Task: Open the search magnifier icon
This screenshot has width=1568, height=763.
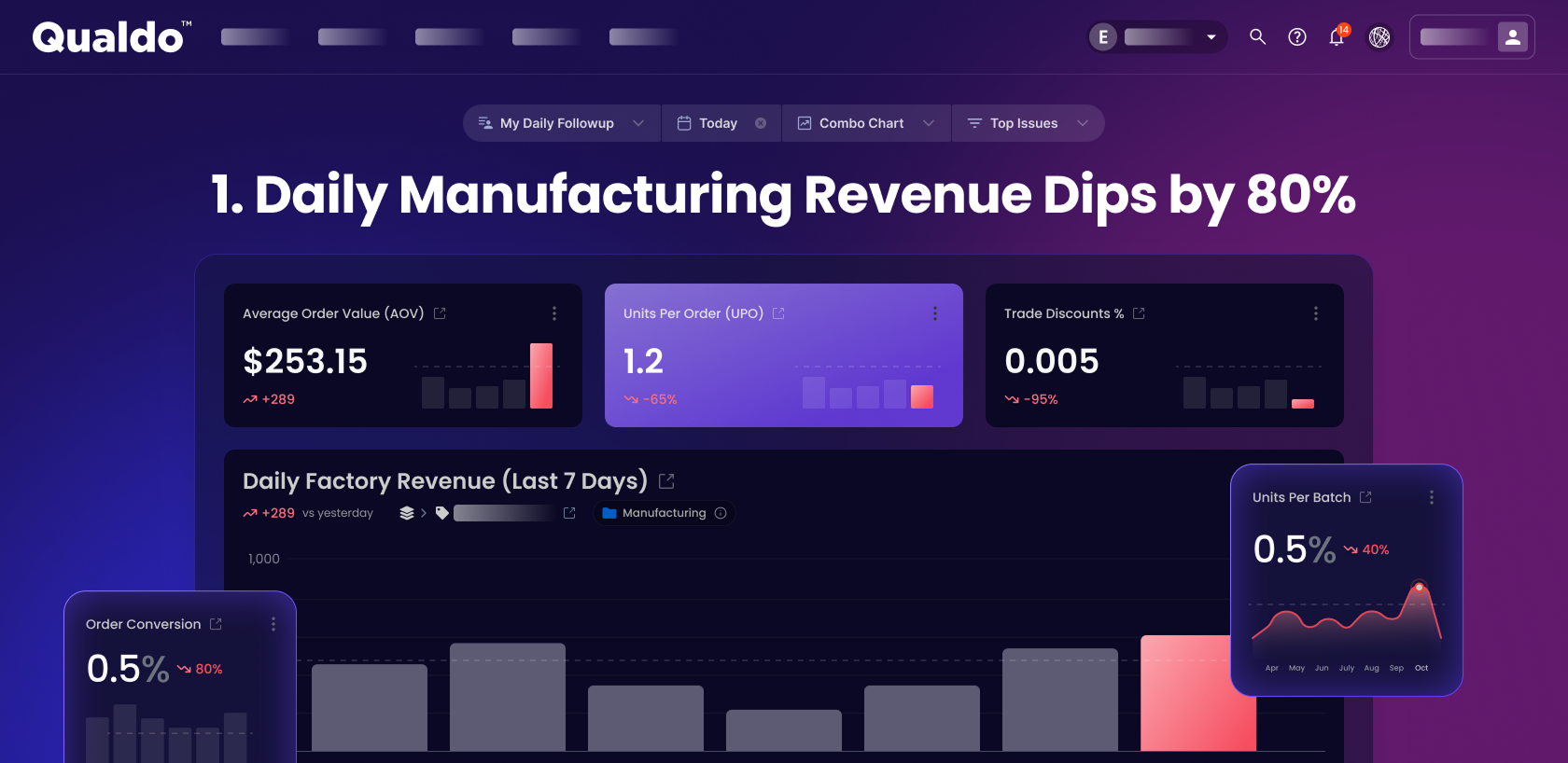Action: click(x=1257, y=37)
